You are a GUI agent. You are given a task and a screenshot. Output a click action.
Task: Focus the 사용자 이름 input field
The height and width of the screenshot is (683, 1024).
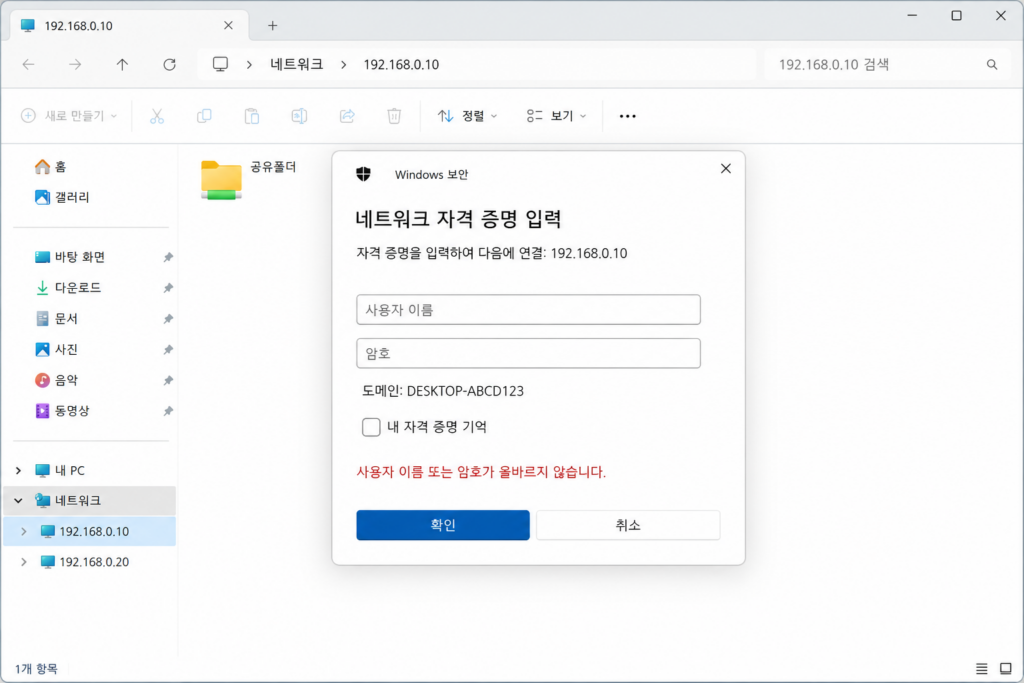pos(528,310)
